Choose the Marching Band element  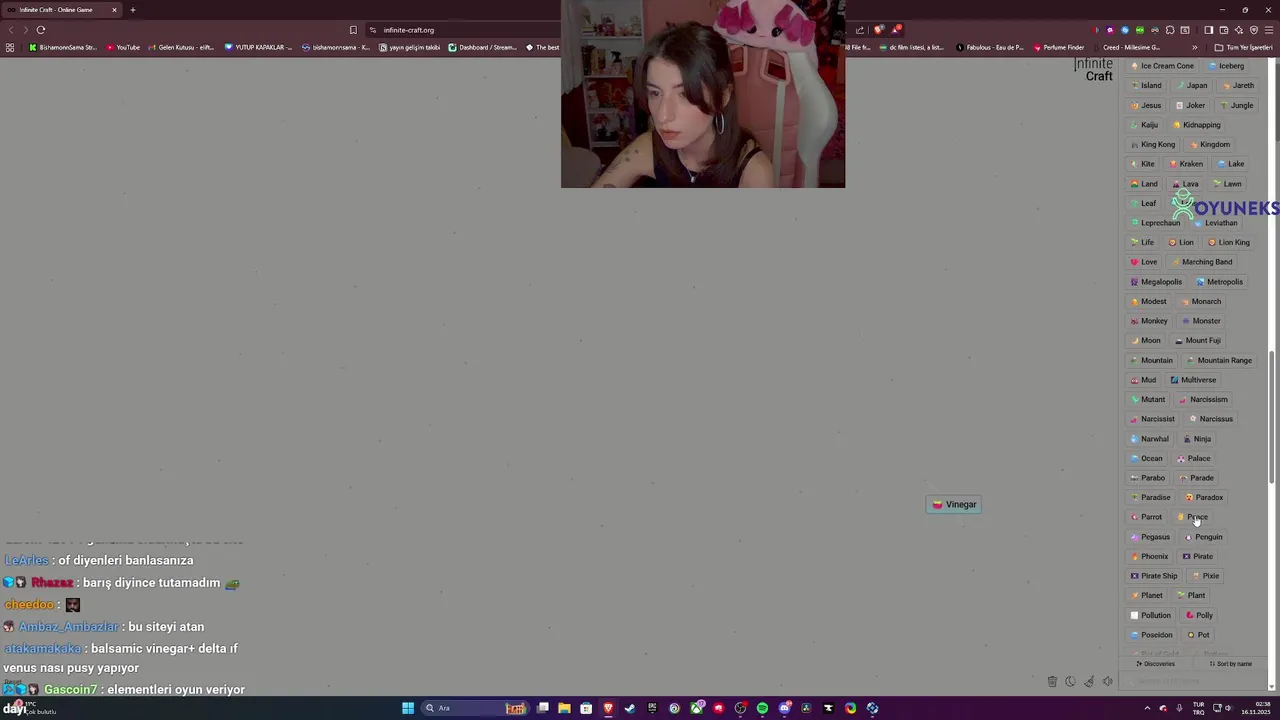tap(1201, 262)
